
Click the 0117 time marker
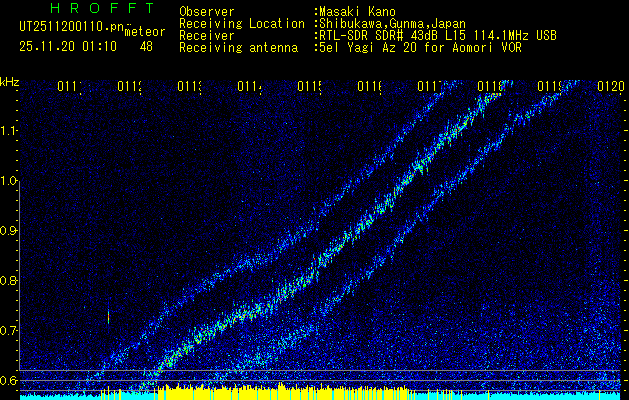[x=429, y=86]
